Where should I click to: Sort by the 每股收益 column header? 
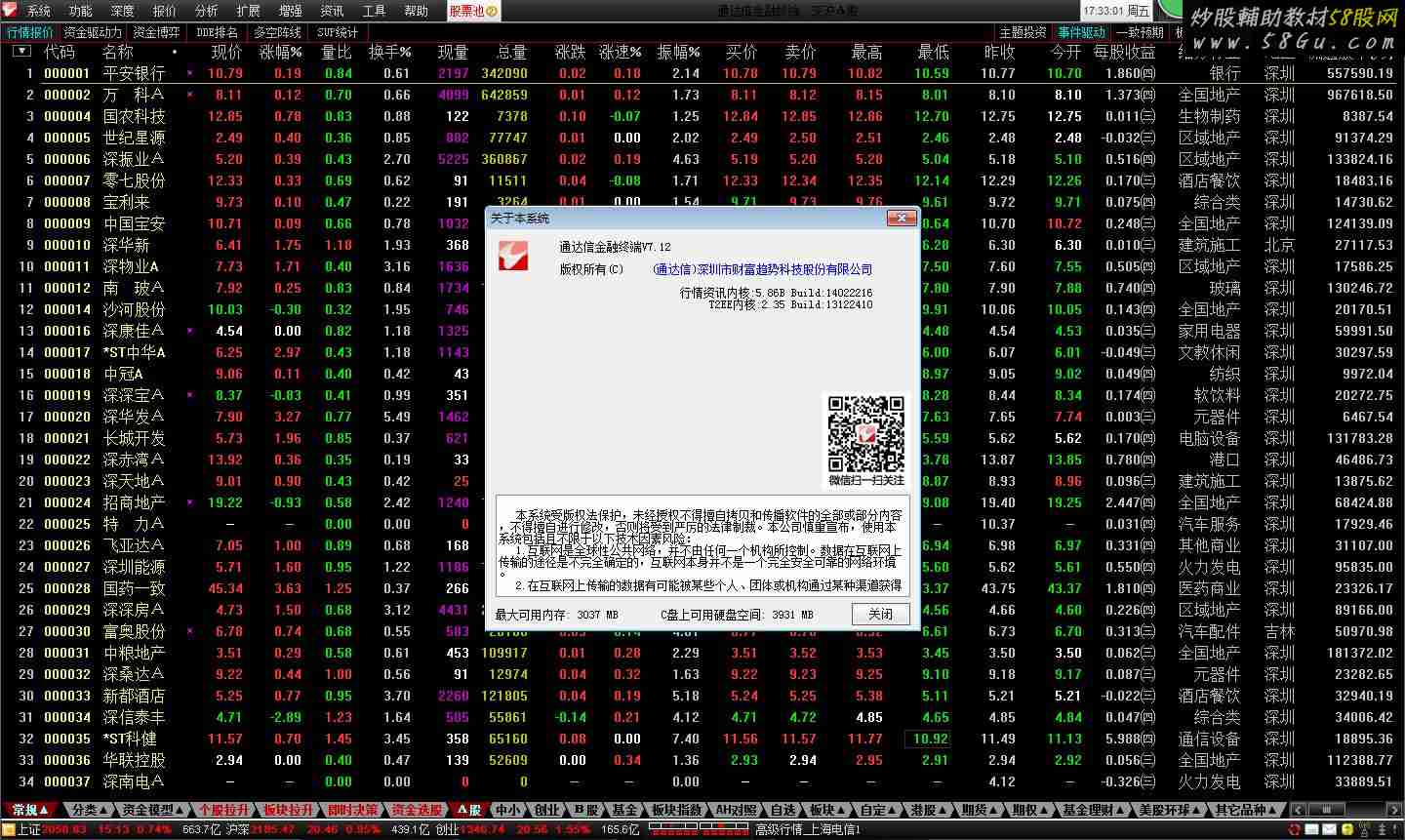point(1124,52)
